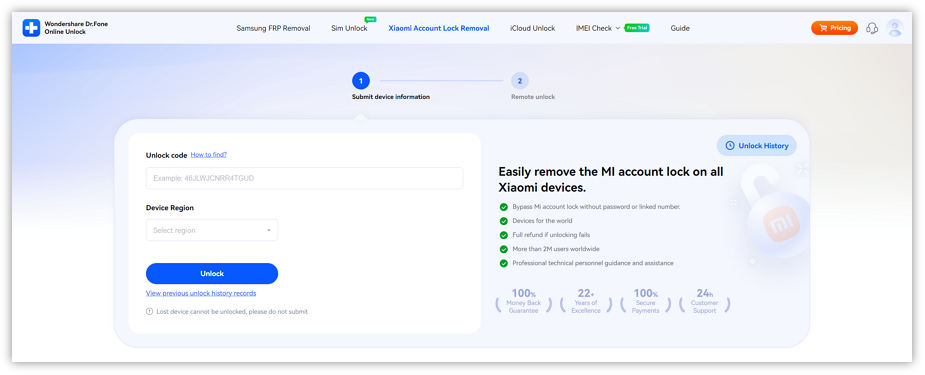Viewport: 925px width, 375px height.
Task: Click checkmark beside Full refund if unlocking fails
Action: click(503, 235)
